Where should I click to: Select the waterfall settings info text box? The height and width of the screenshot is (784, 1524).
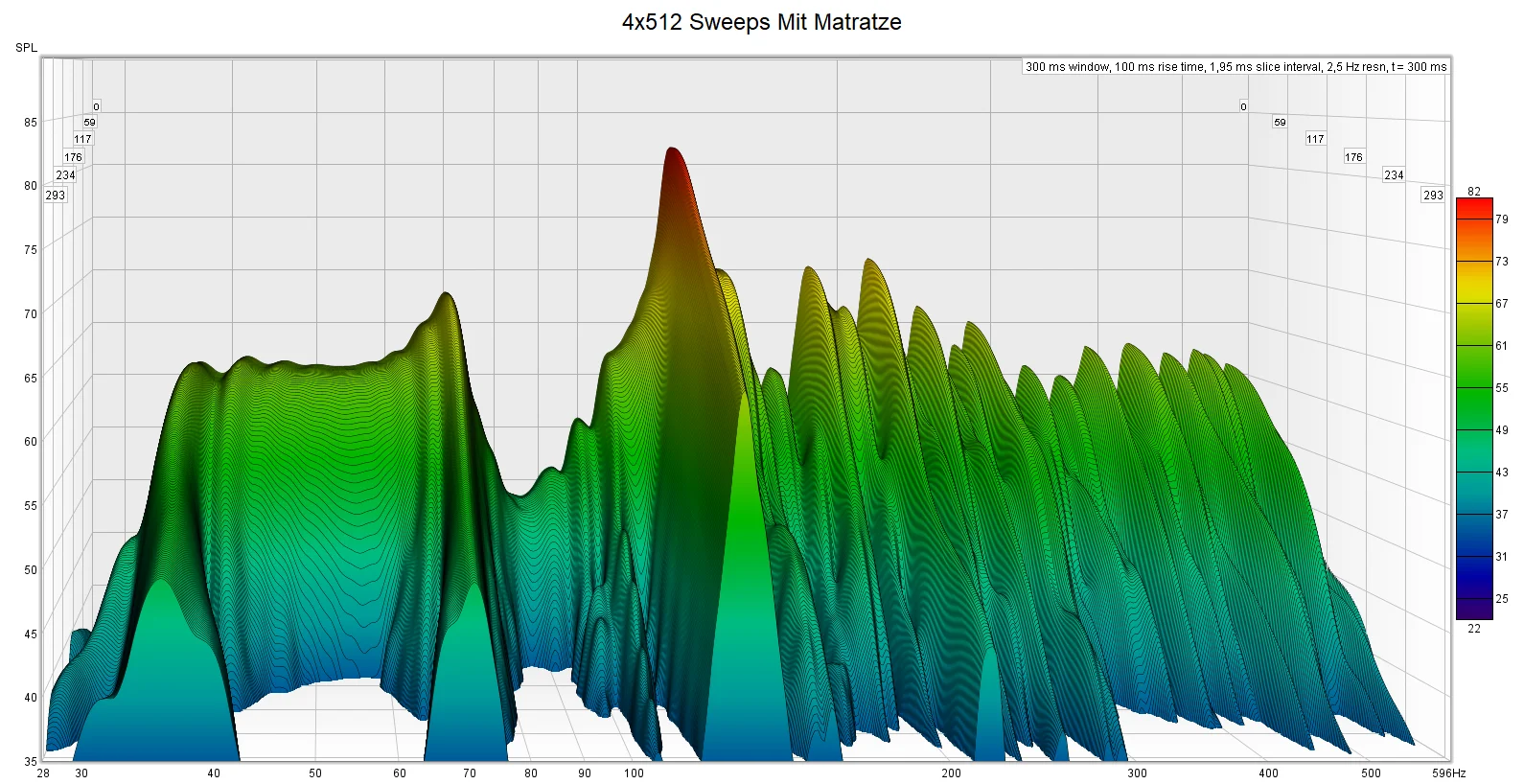pos(1235,67)
